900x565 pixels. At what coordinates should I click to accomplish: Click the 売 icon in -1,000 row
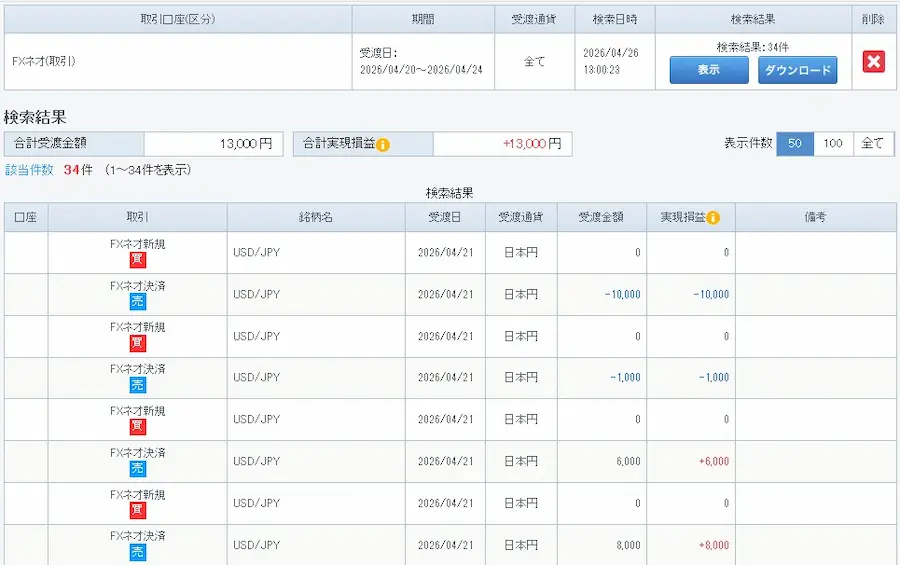click(x=138, y=385)
